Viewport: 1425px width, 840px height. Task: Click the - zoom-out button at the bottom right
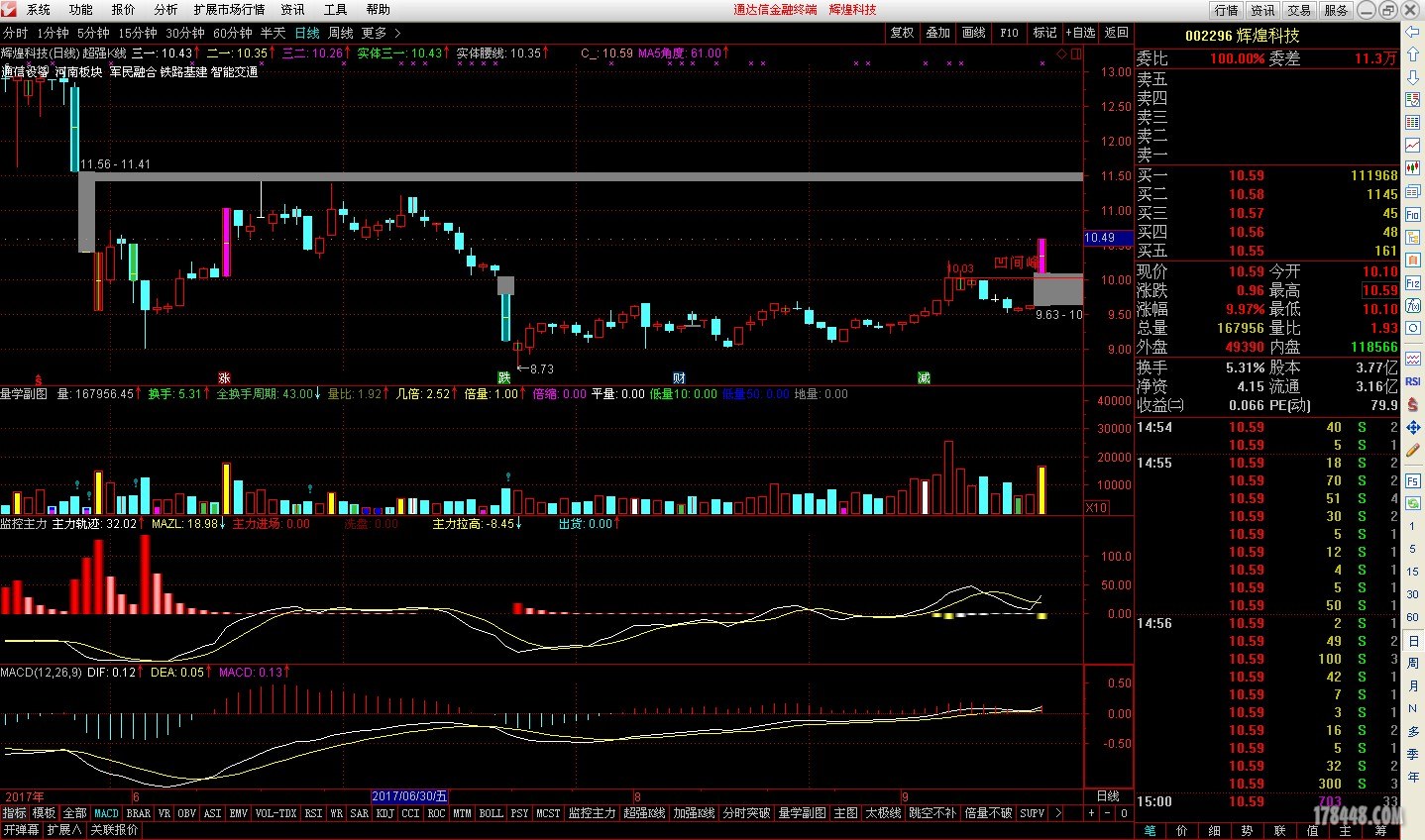(x=1107, y=813)
